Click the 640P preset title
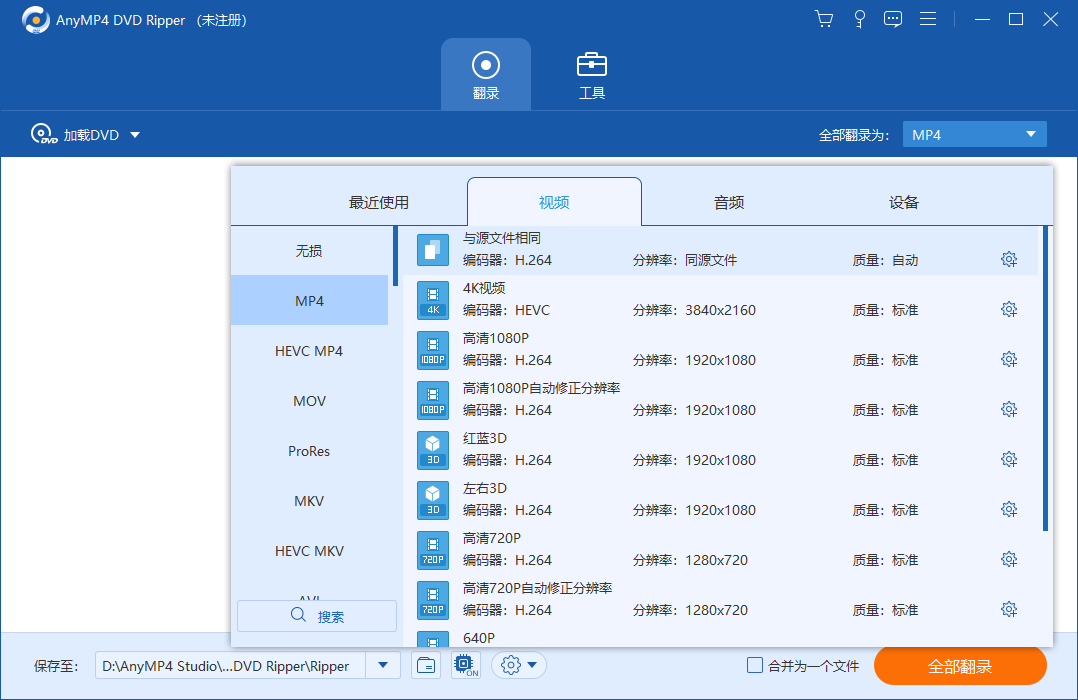1078x700 pixels. 478,638
